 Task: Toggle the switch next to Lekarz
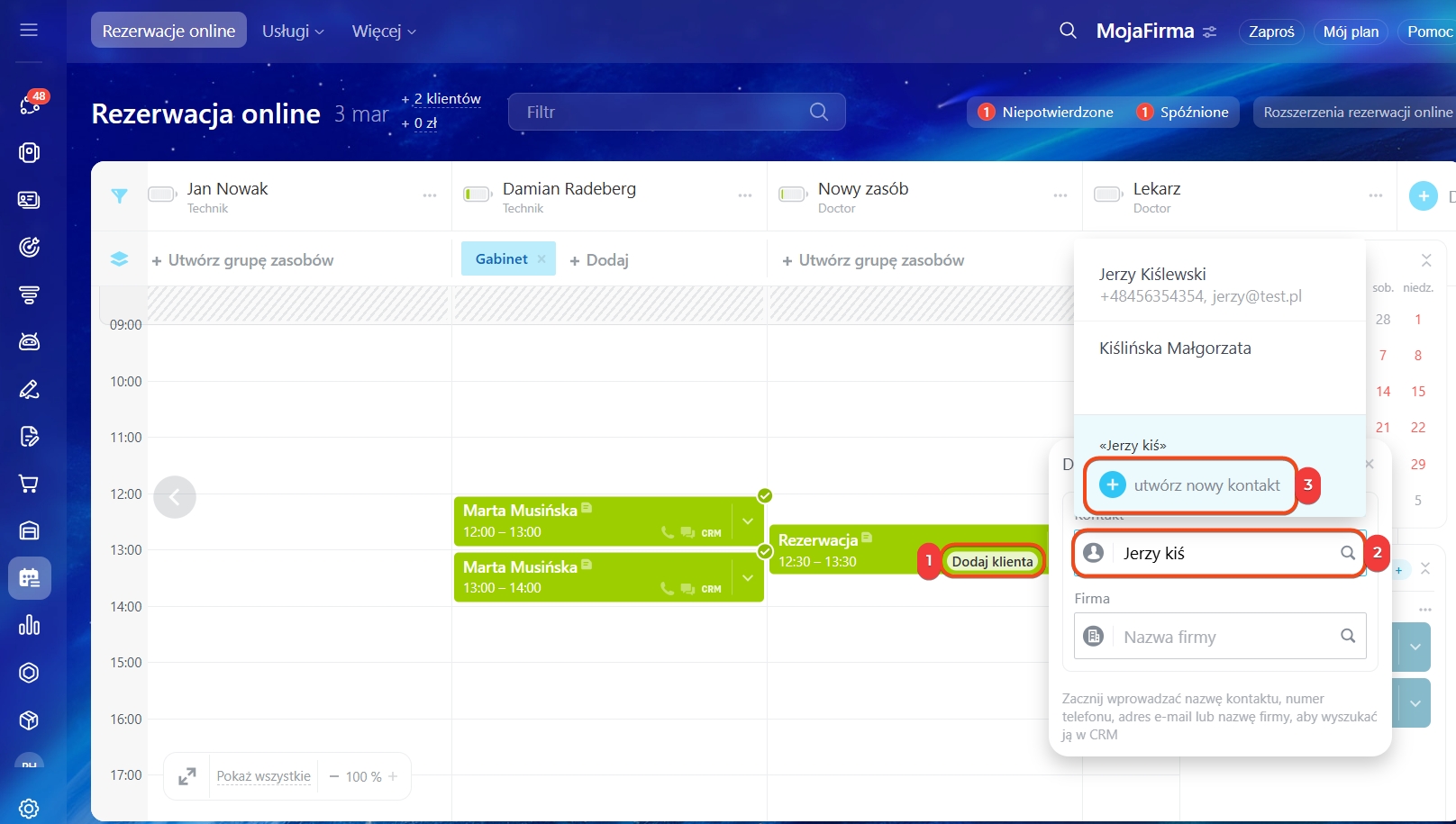click(1107, 195)
